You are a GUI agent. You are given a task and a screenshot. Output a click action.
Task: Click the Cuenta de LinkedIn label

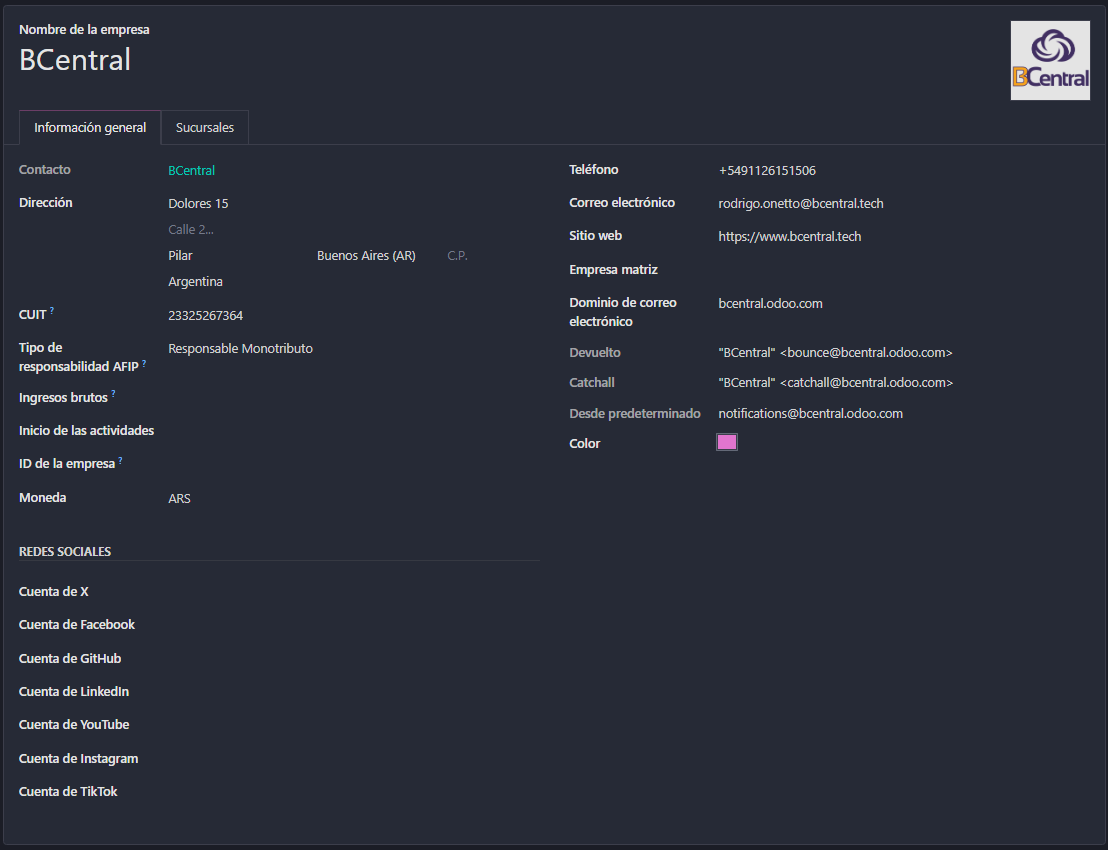pyautogui.click(x=74, y=692)
